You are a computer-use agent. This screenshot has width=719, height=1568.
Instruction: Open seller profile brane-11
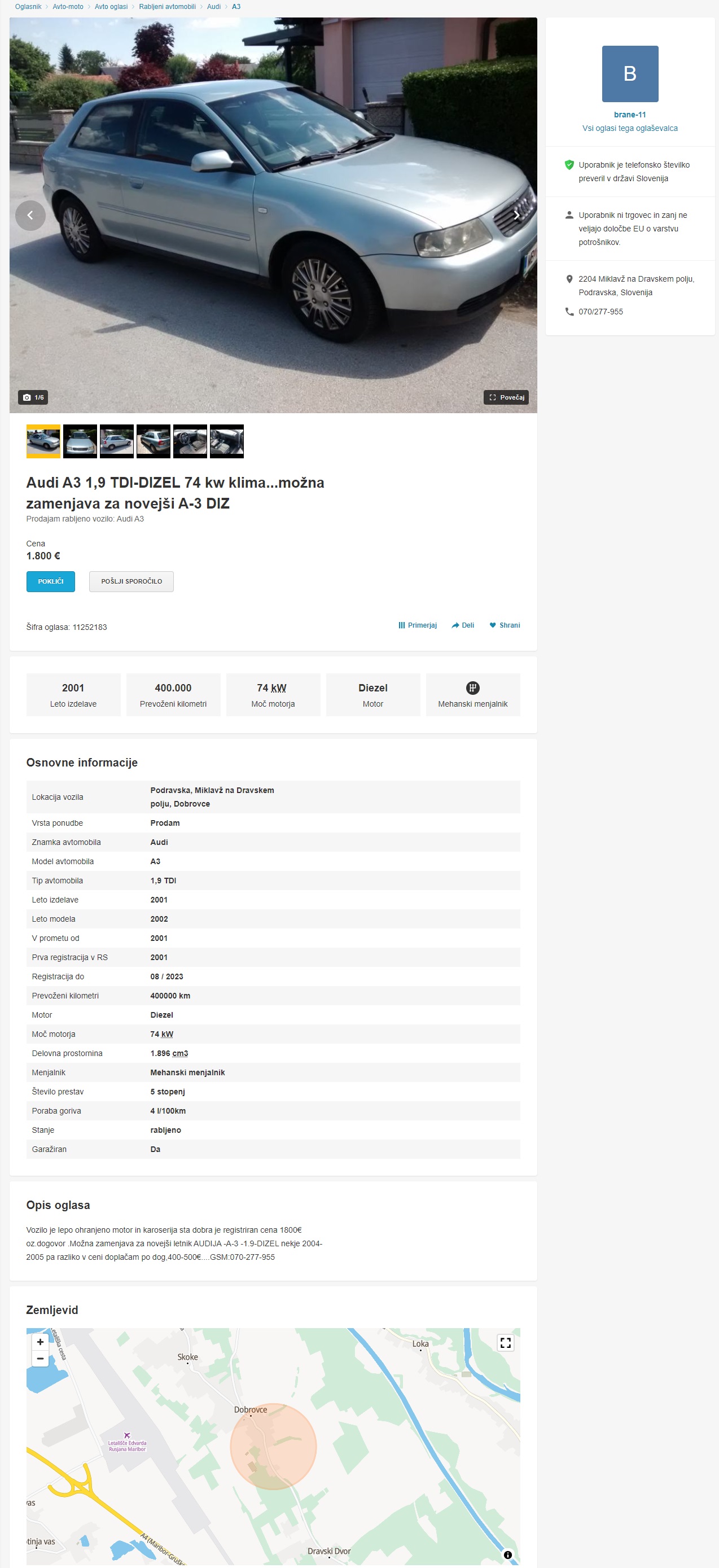[x=630, y=115]
